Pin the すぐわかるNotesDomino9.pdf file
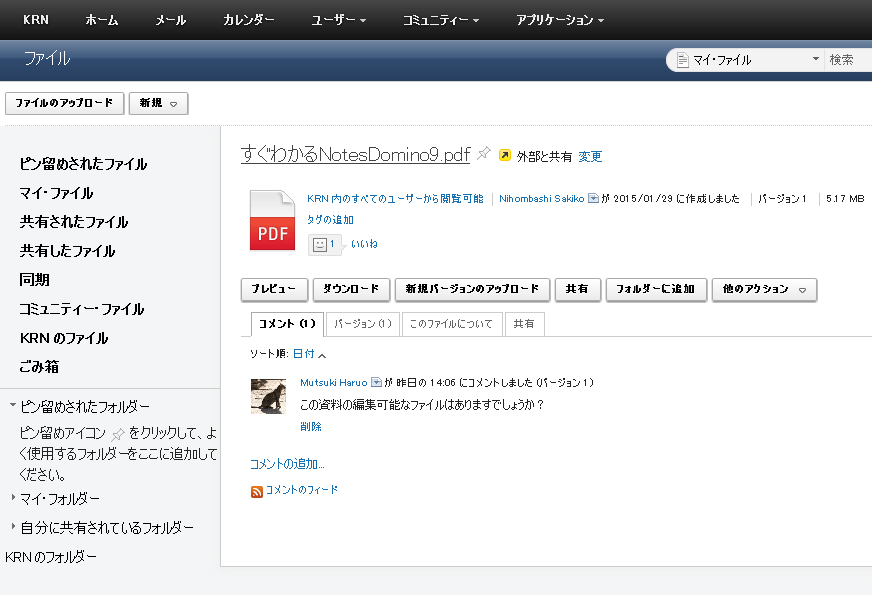This screenshot has width=872, height=595. pyautogui.click(x=484, y=154)
